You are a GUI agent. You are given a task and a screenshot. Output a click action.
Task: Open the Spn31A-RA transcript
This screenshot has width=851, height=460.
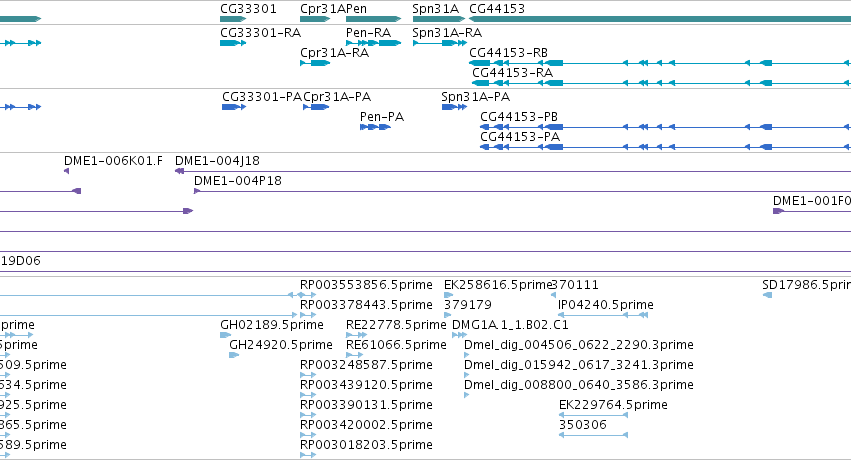pyautogui.click(x=447, y=33)
